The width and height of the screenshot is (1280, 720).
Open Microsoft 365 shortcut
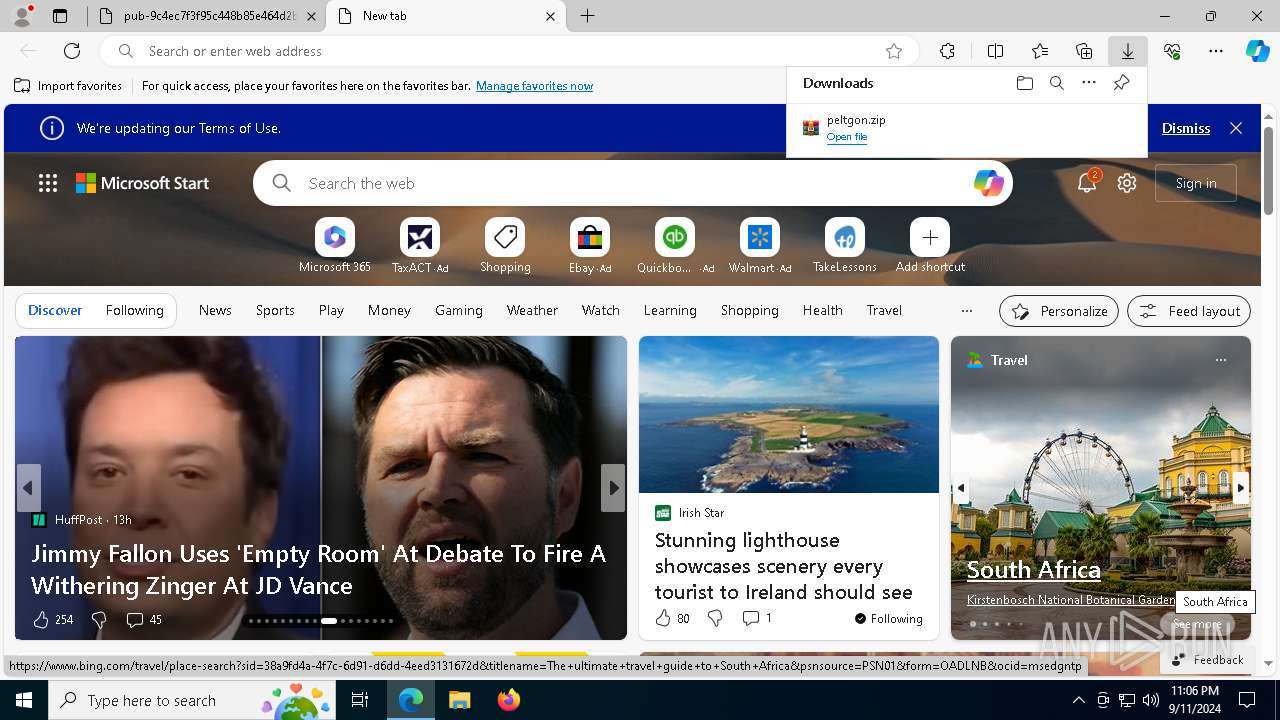click(334, 246)
